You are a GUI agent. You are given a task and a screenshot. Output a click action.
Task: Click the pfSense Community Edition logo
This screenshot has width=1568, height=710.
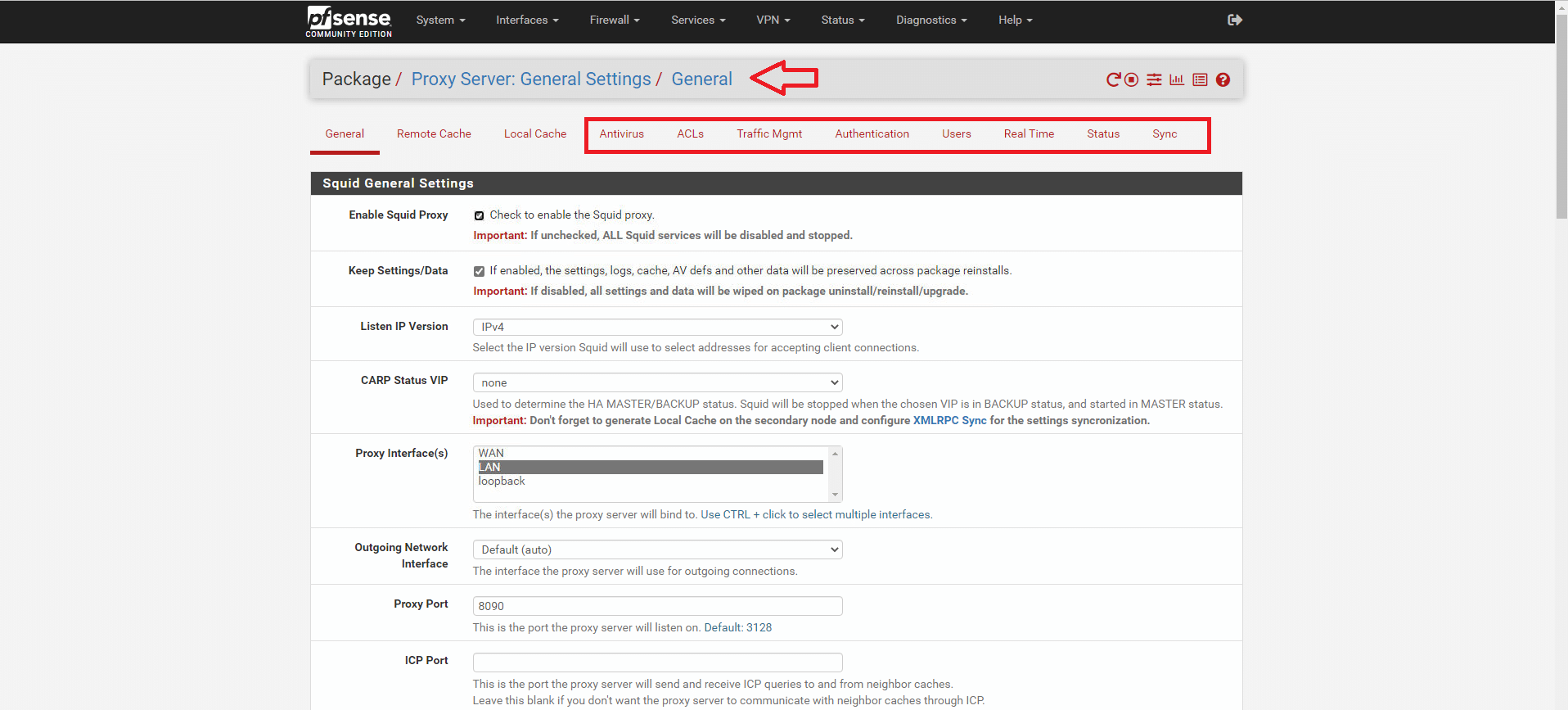click(349, 21)
